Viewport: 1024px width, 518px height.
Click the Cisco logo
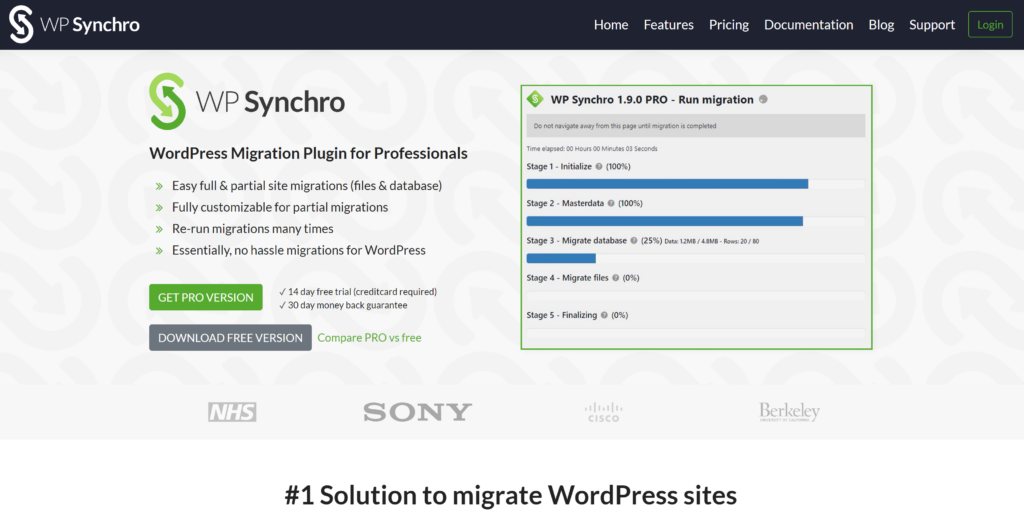[x=603, y=411]
